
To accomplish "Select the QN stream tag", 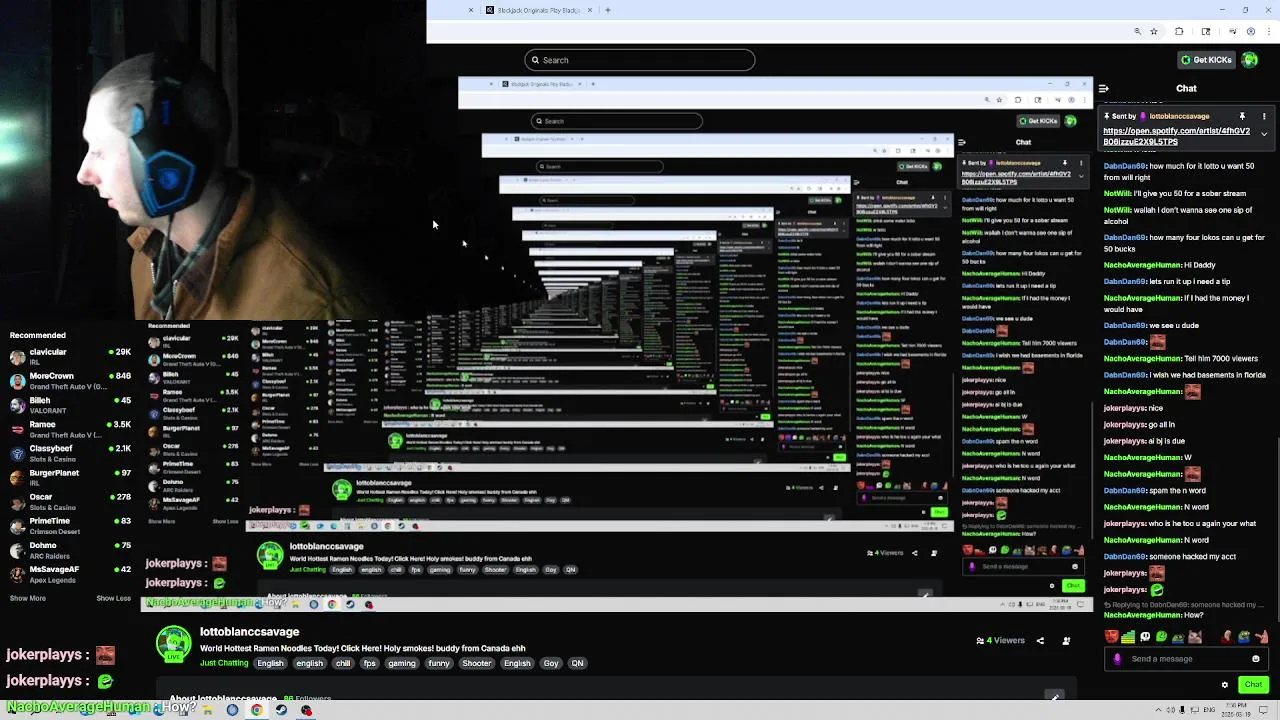I will click(577, 663).
